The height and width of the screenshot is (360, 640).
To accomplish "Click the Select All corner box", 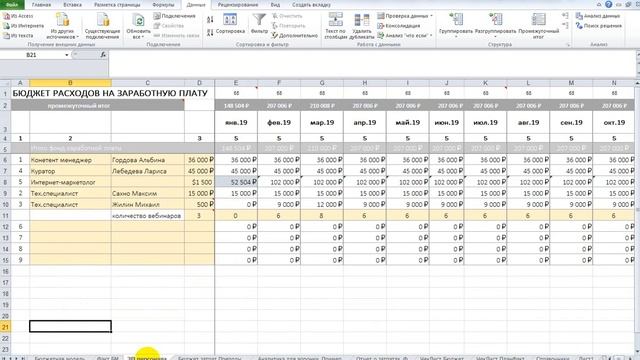I will click(x=5, y=83).
